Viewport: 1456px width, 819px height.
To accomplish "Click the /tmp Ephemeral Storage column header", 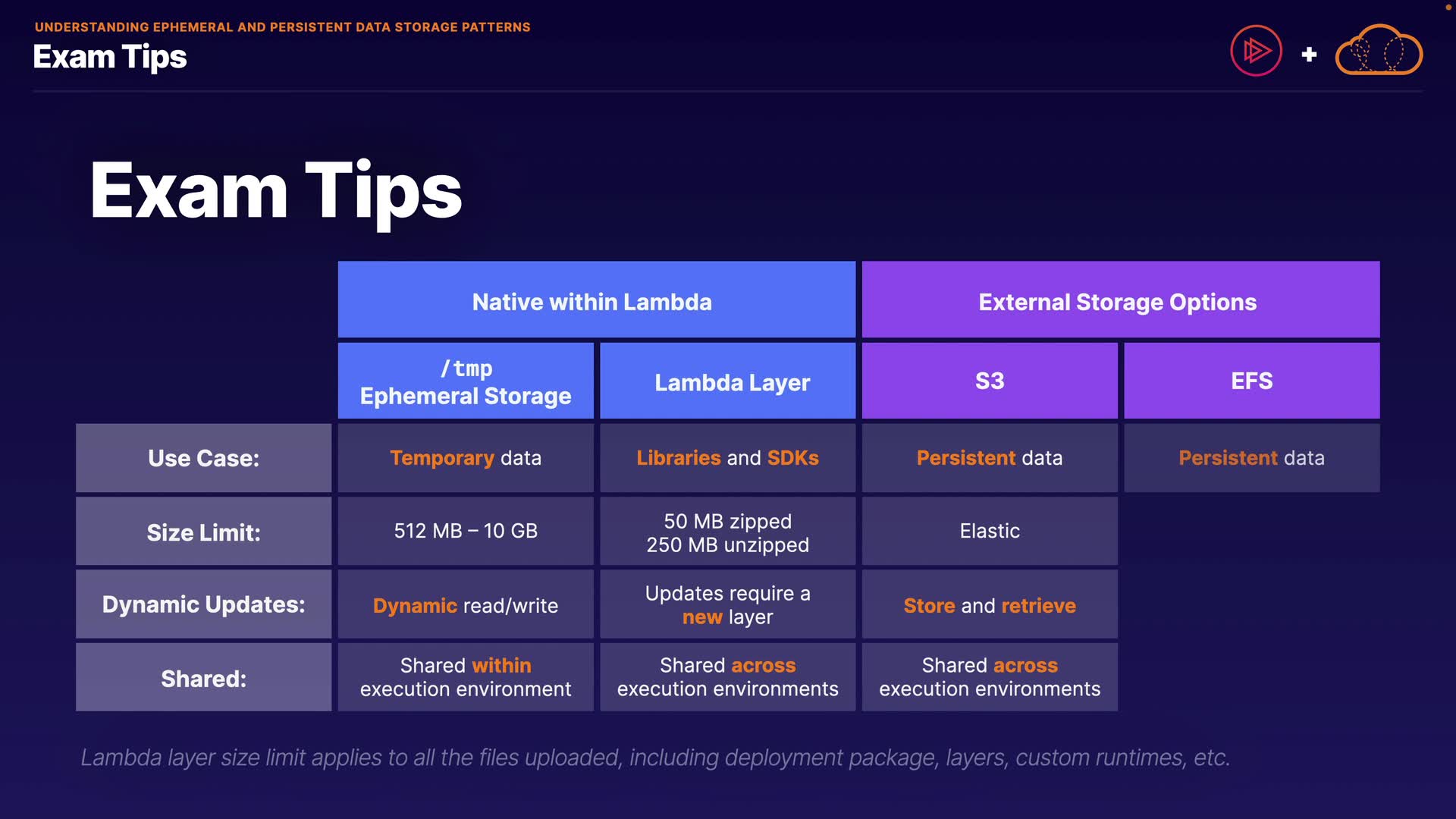I will point(466,381).
